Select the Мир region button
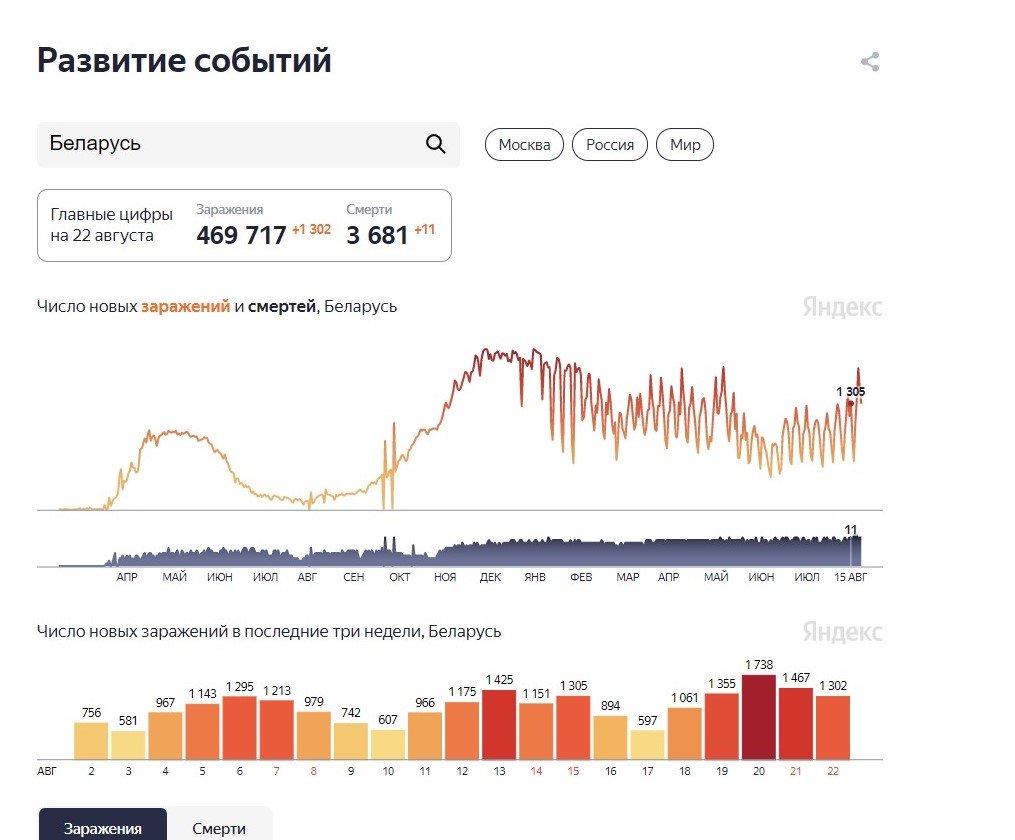 coord(685,145)
